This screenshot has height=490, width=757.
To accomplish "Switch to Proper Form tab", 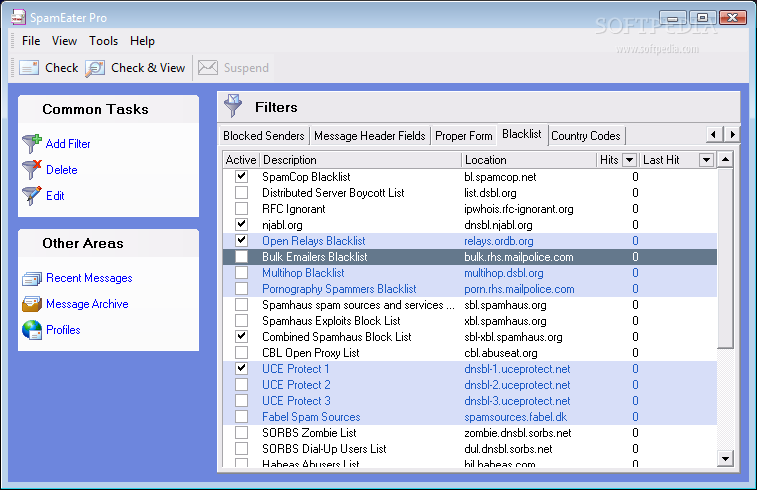I will pos(463,136).
